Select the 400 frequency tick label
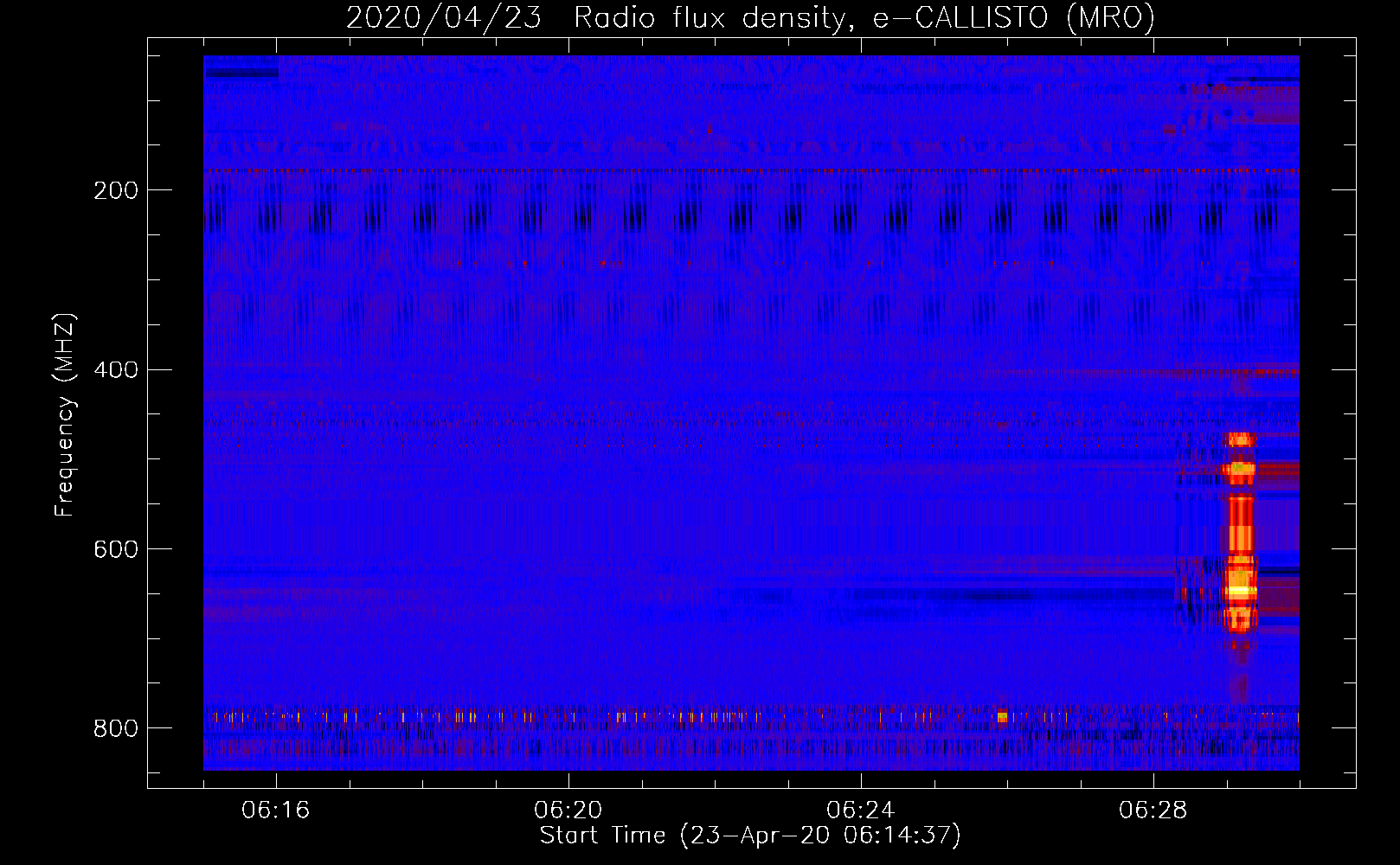Image resolution: width=1400 pixels, height=865 pixels. [x=115, y=370]
